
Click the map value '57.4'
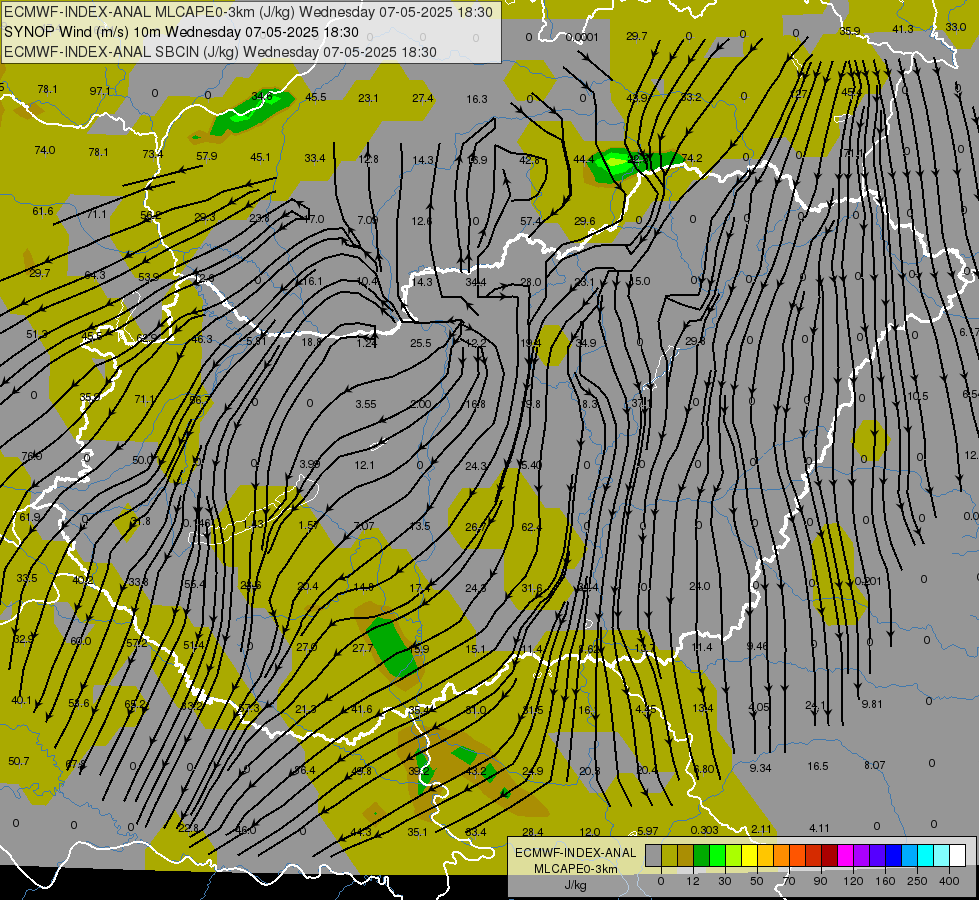[x=531, y=221]
